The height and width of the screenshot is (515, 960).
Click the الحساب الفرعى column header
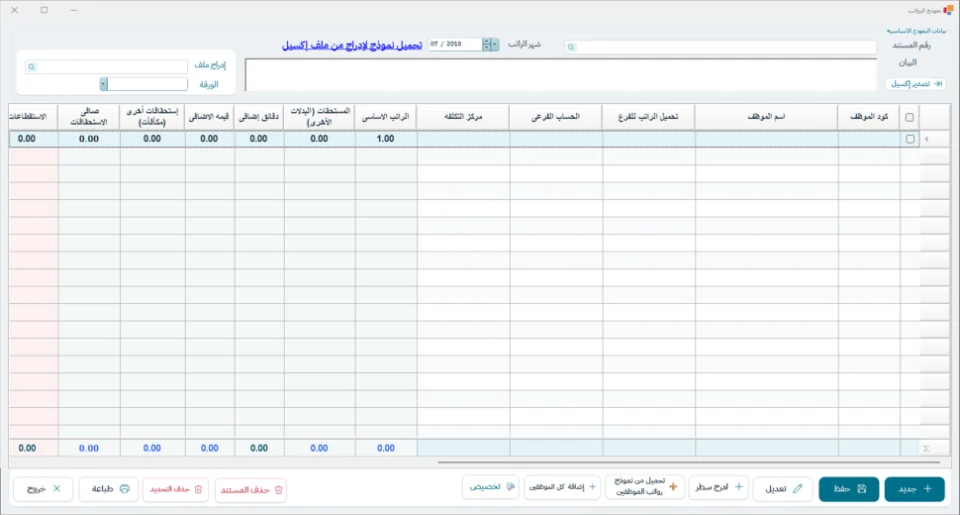click(x=555, y=116)
